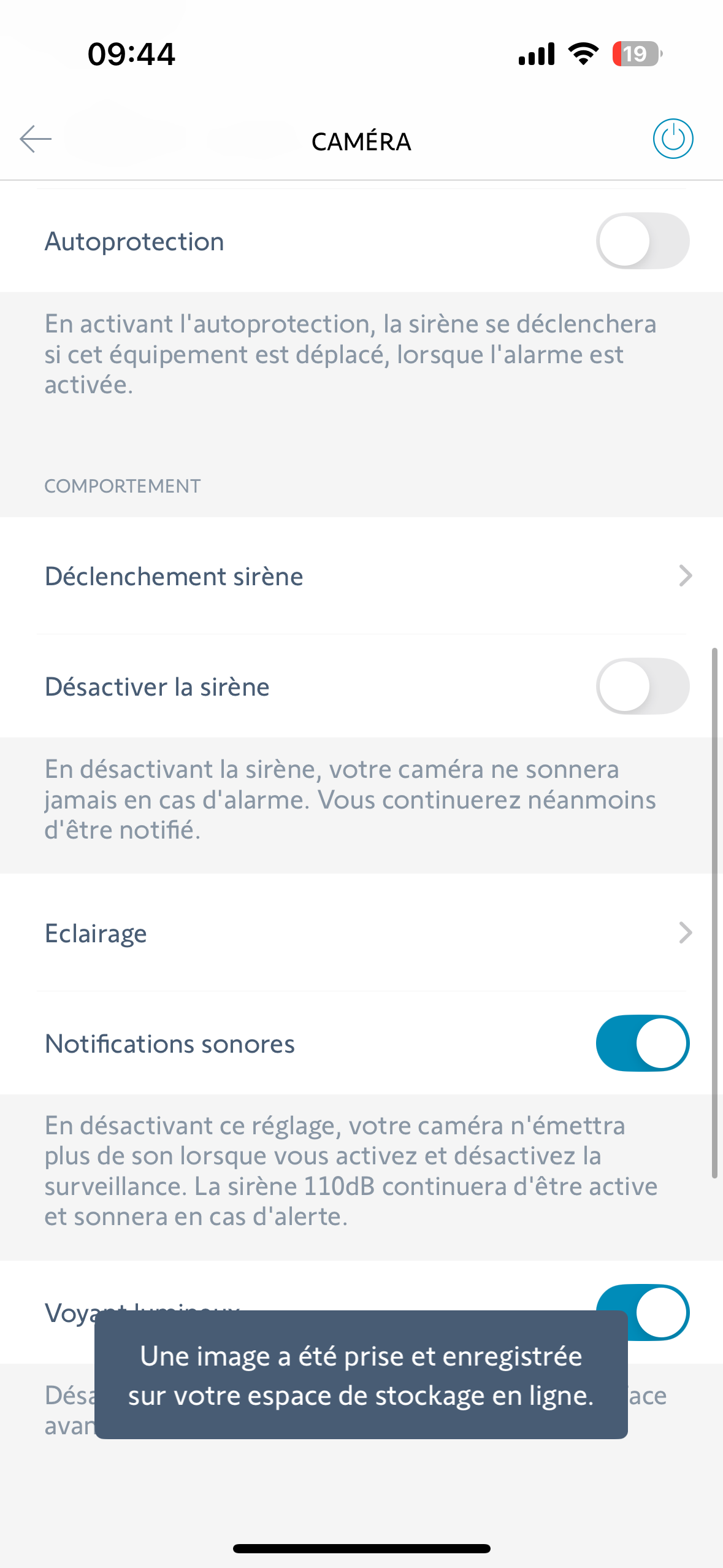
Task: Select the Eclairage menu entry
Action: coord(96,934)
